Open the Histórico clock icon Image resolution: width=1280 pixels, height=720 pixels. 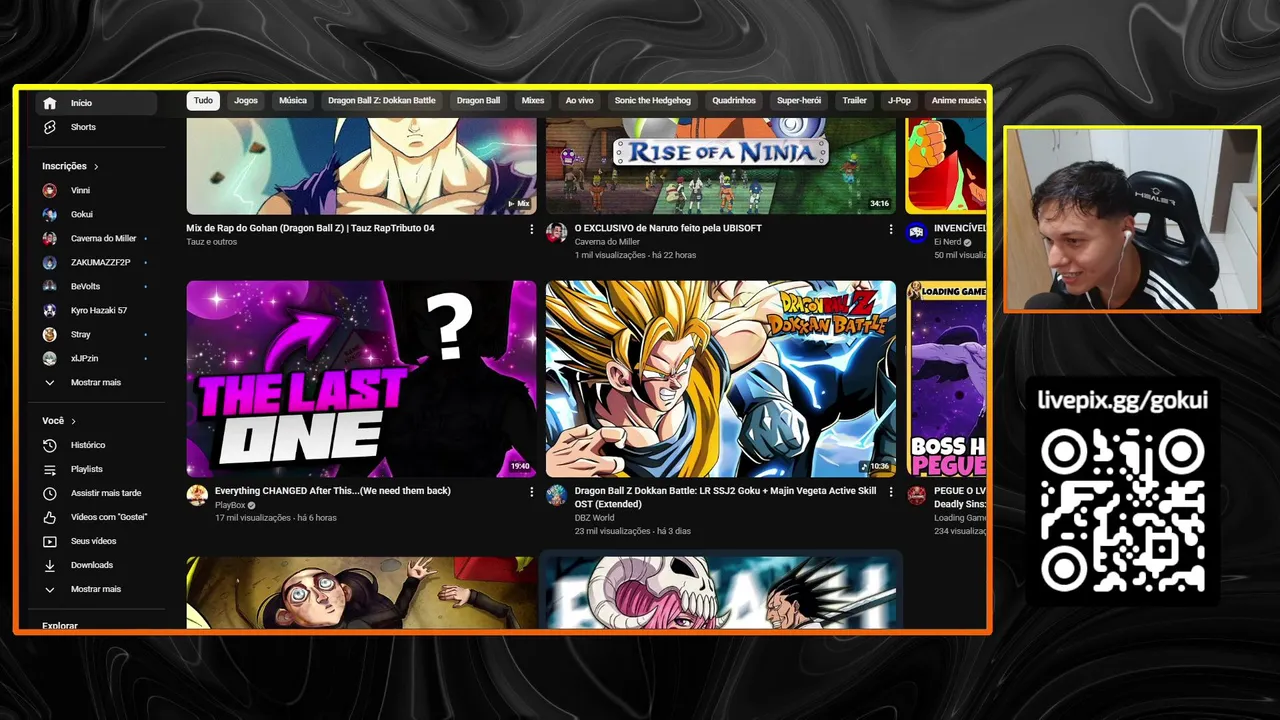click(x=50, y=445)
